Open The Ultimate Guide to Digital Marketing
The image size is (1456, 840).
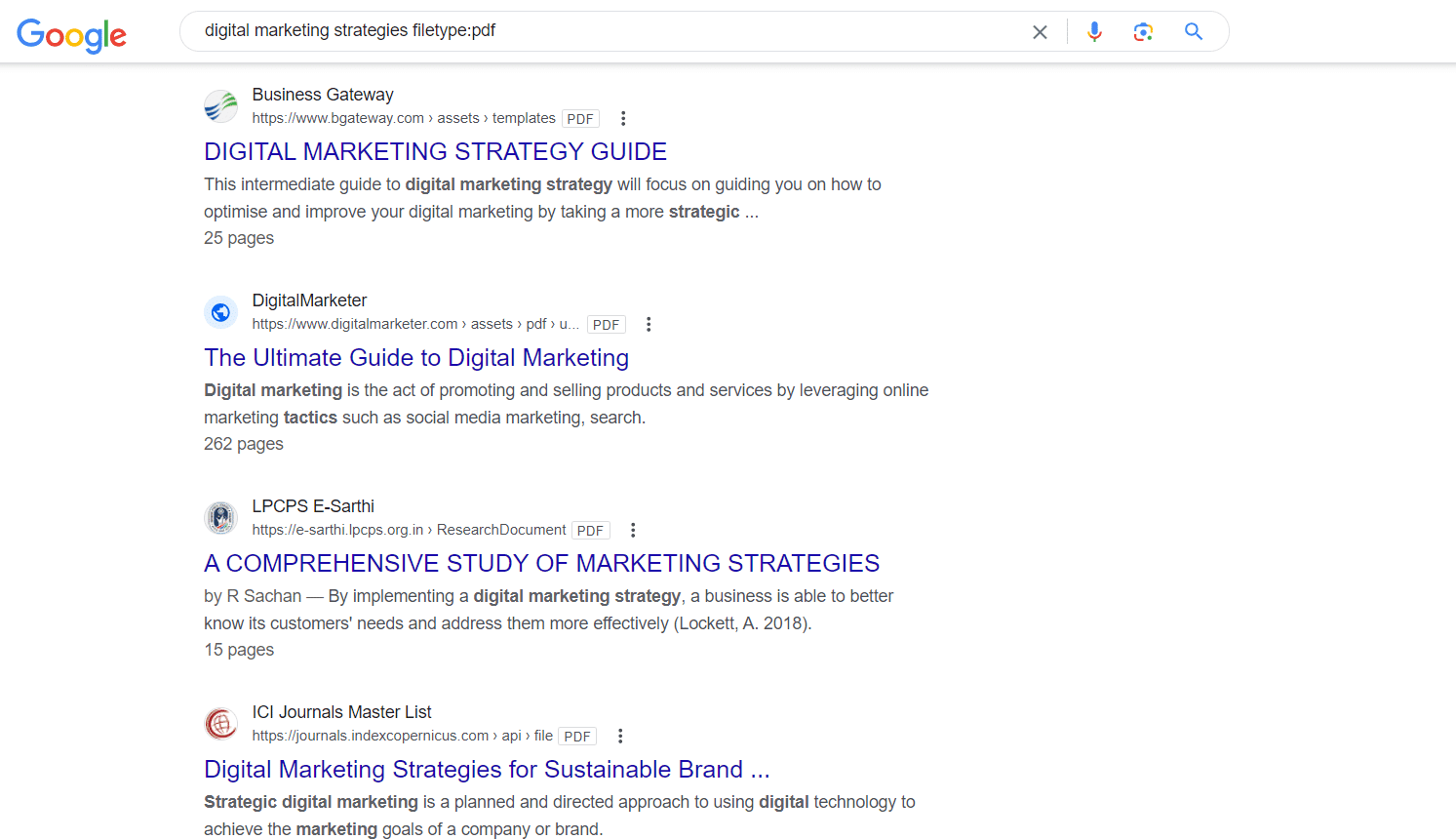pyautogui.click(x=416, y=357)
